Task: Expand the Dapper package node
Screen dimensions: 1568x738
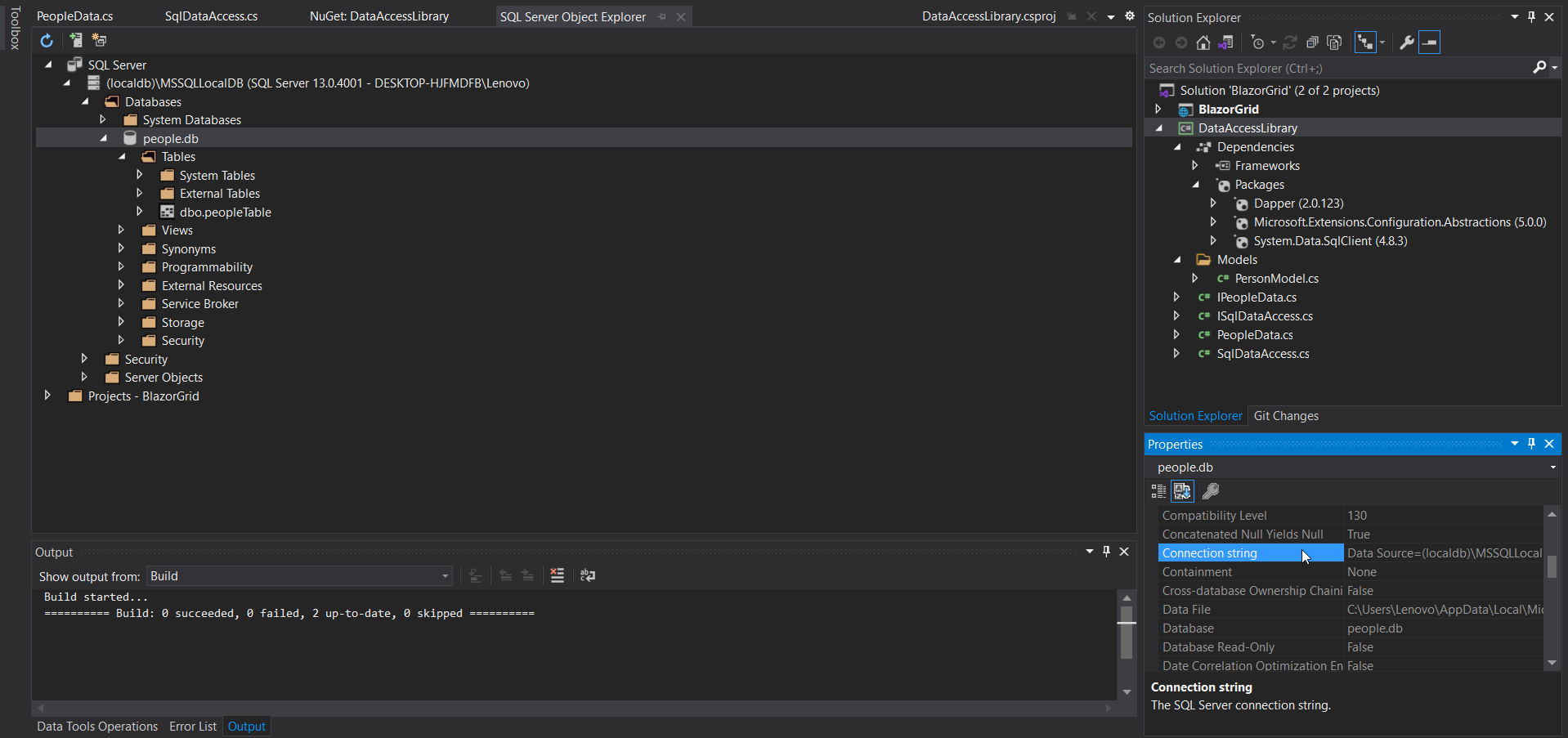Action: point(1213,203)
